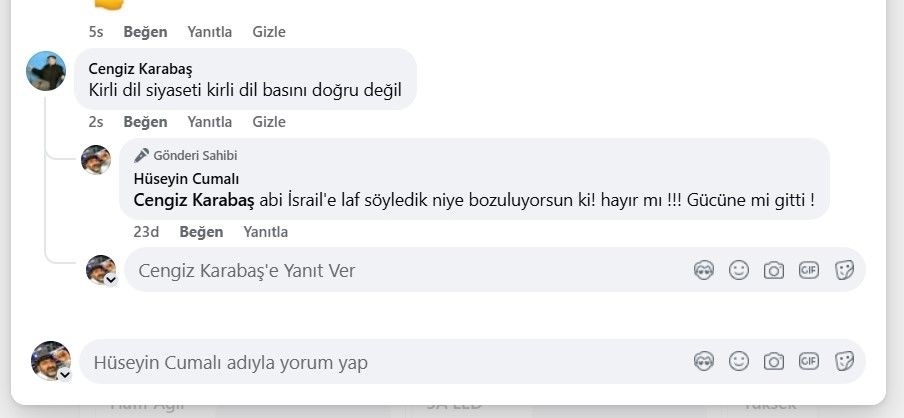Hide Cengiz Karabaş's comment with Gizle
Image resolution: width=904 pixels, height=418 pixels.
point(269,122)
